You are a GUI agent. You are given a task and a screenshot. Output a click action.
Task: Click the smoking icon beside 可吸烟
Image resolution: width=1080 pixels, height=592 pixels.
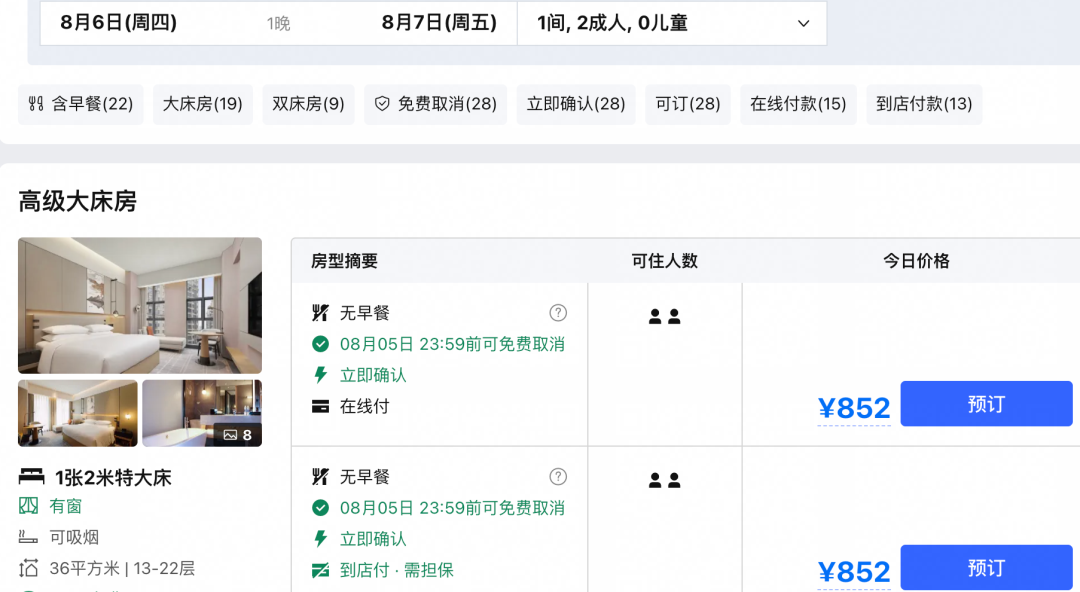(x=28, y=537)
